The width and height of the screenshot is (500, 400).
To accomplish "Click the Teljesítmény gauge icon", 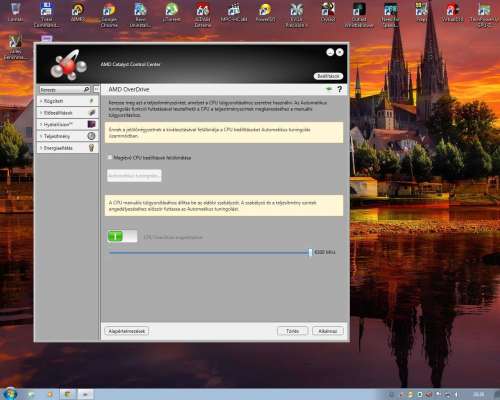I will click(91, 136).
